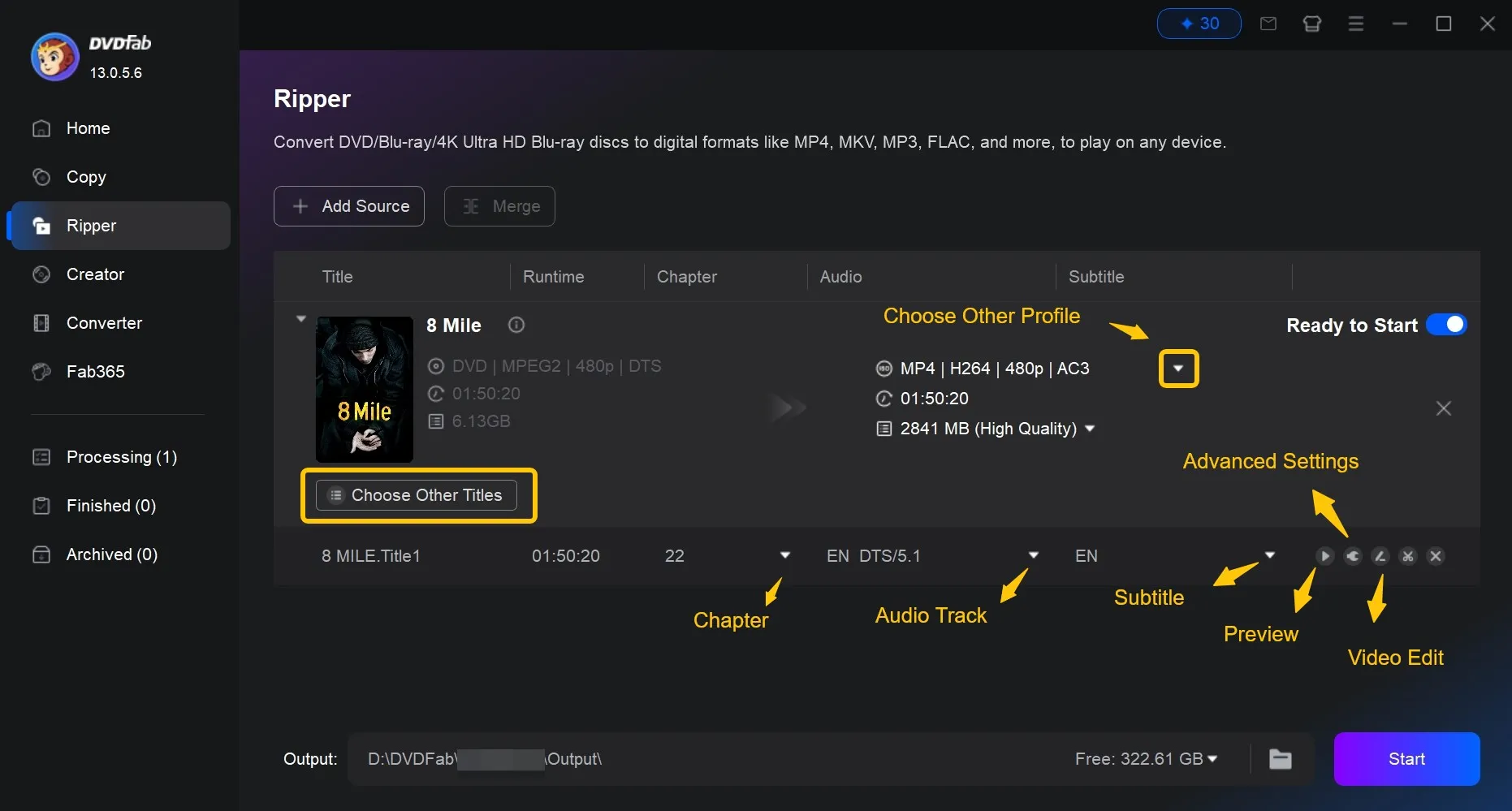Switch to the Copy module
This screenshot has width=1512, height=811.
[x=85, y=177]
